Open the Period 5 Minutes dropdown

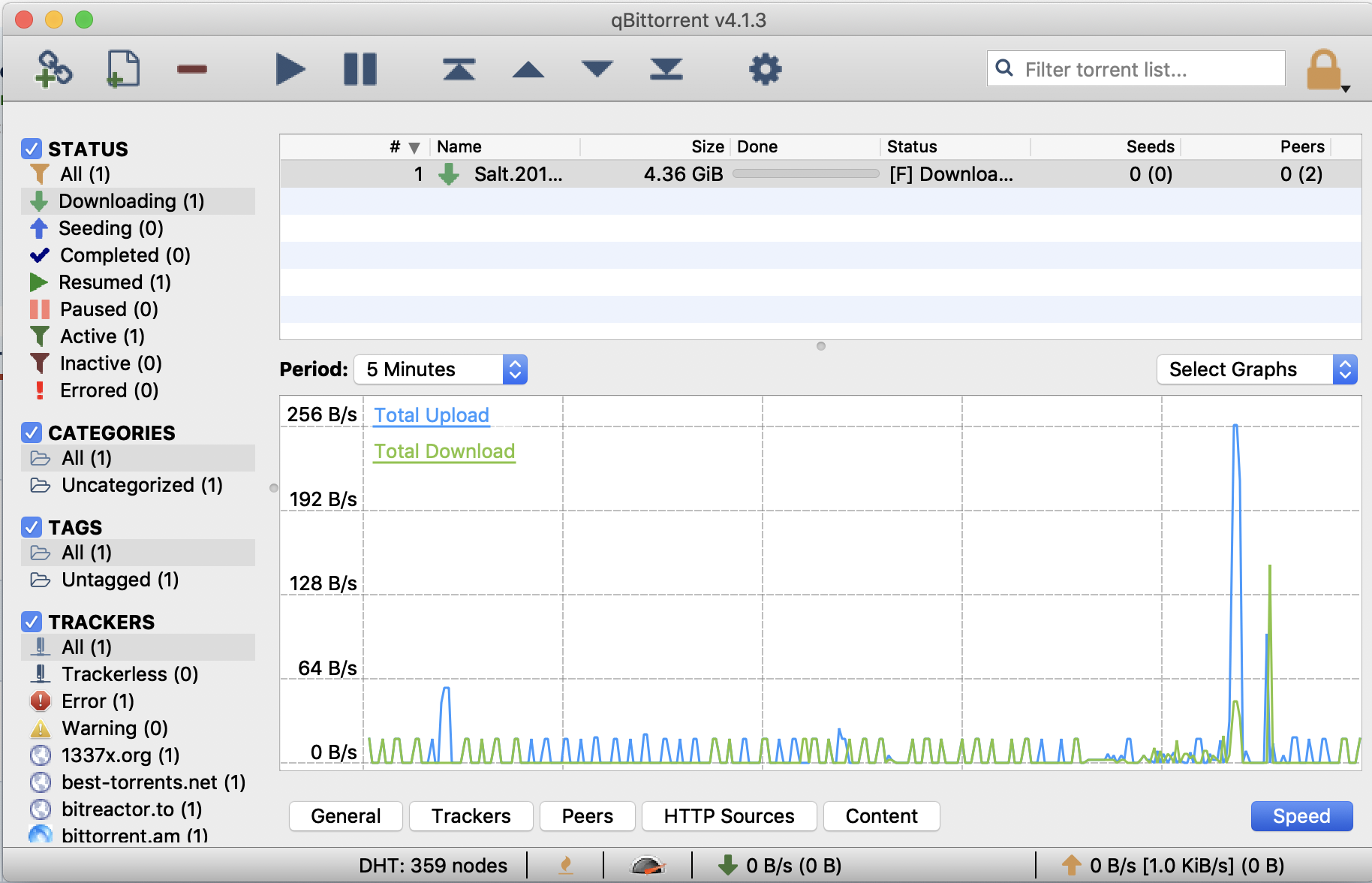(441, 369)
